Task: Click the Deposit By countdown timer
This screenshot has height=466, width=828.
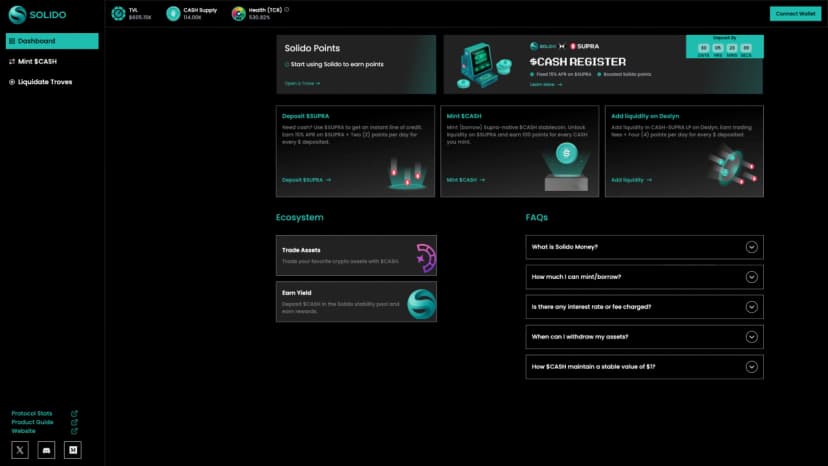Action: pyautogui.click(x=724, y=46)
